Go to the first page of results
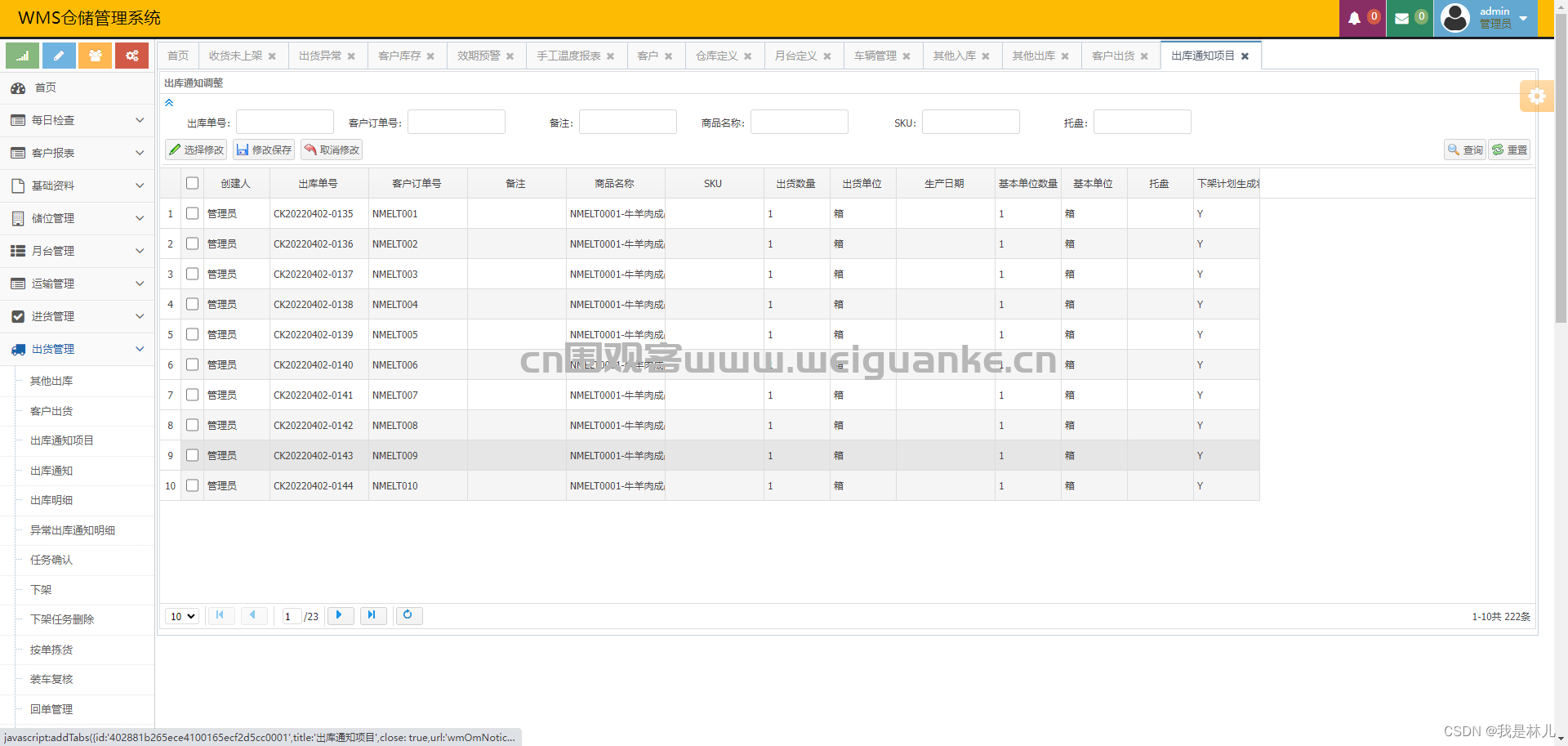 (x=220, y=615)
